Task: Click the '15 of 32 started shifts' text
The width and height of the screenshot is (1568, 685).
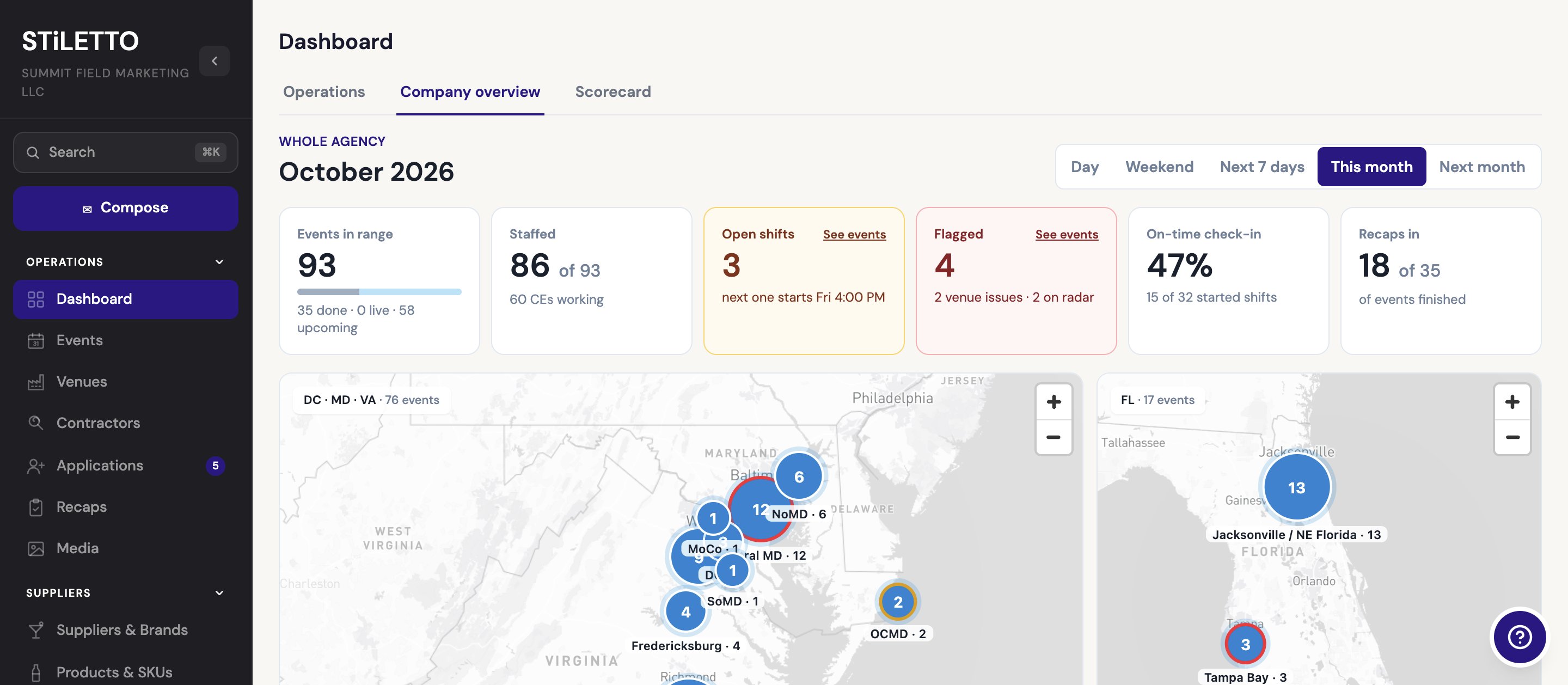Action: pos(1211,297)
